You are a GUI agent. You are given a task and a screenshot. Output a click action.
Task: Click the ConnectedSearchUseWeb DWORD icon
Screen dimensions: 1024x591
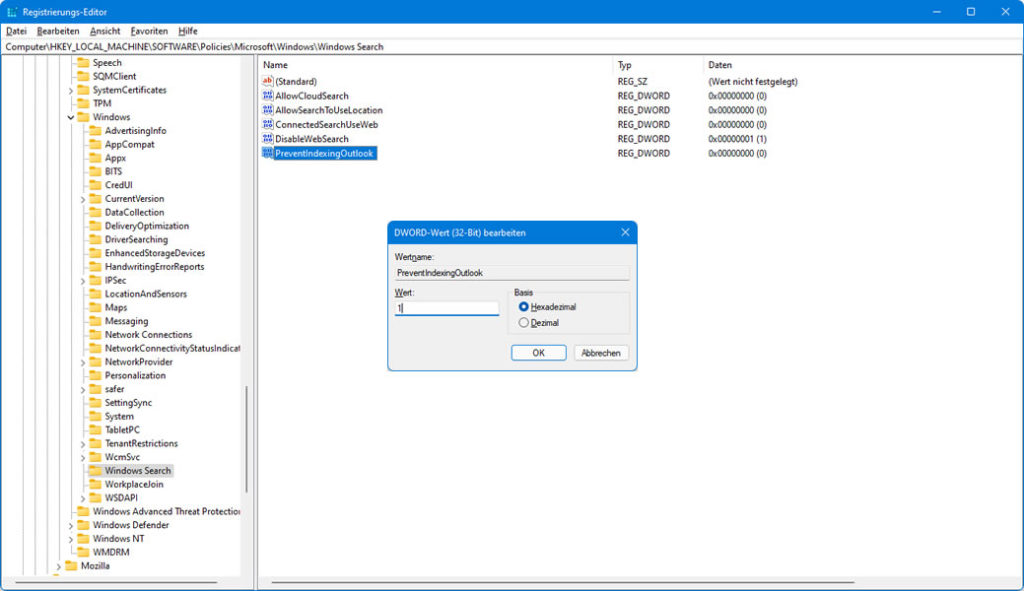click(267, 124)
